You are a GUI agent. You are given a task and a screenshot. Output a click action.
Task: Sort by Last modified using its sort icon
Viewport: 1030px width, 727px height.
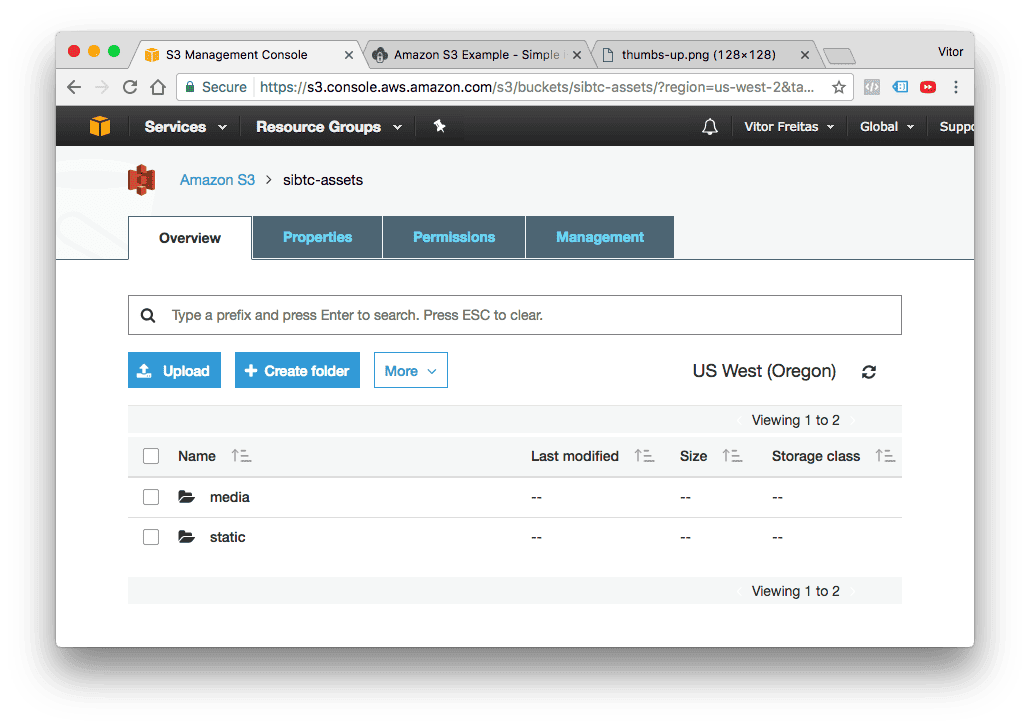(644, 456)
